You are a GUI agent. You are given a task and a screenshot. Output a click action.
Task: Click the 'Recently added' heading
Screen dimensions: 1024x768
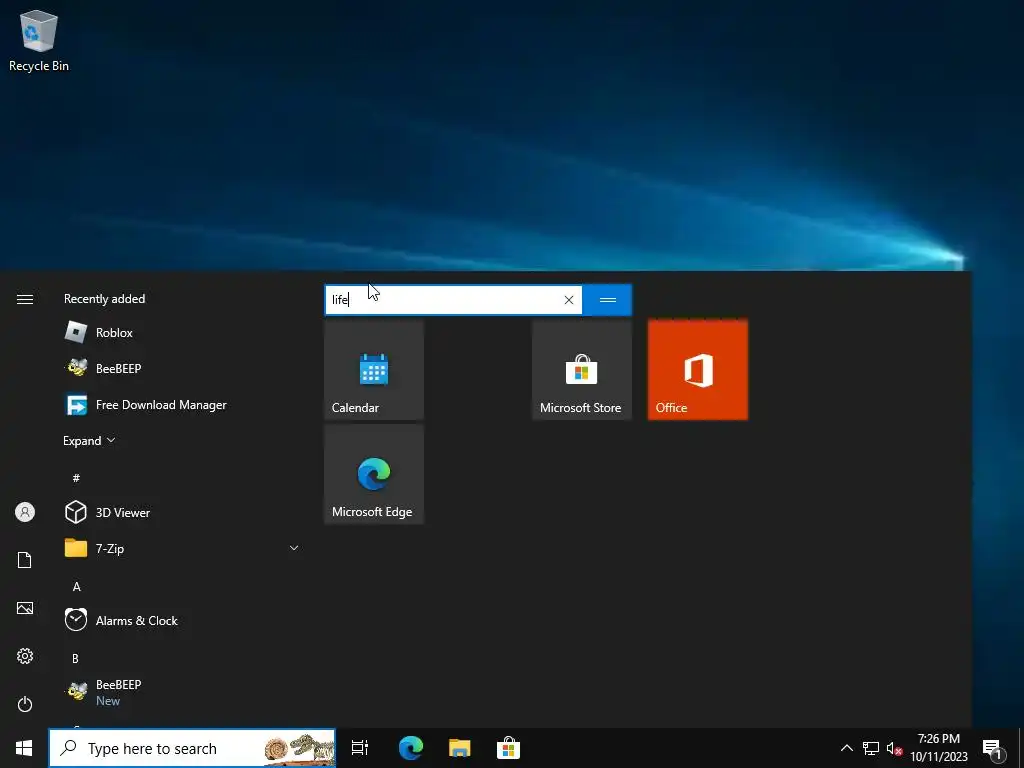coord(104,299)
